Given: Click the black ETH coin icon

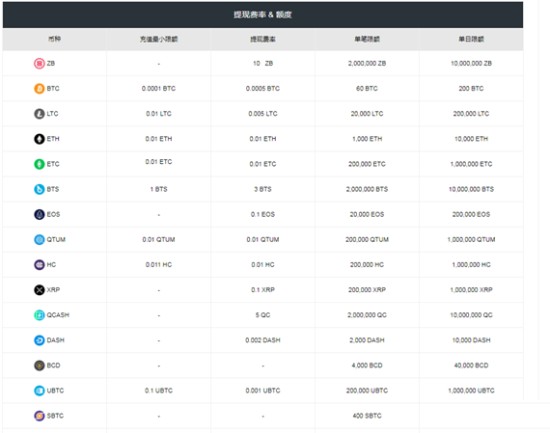Looking at the screenshot, I should [x=39, y=139].
